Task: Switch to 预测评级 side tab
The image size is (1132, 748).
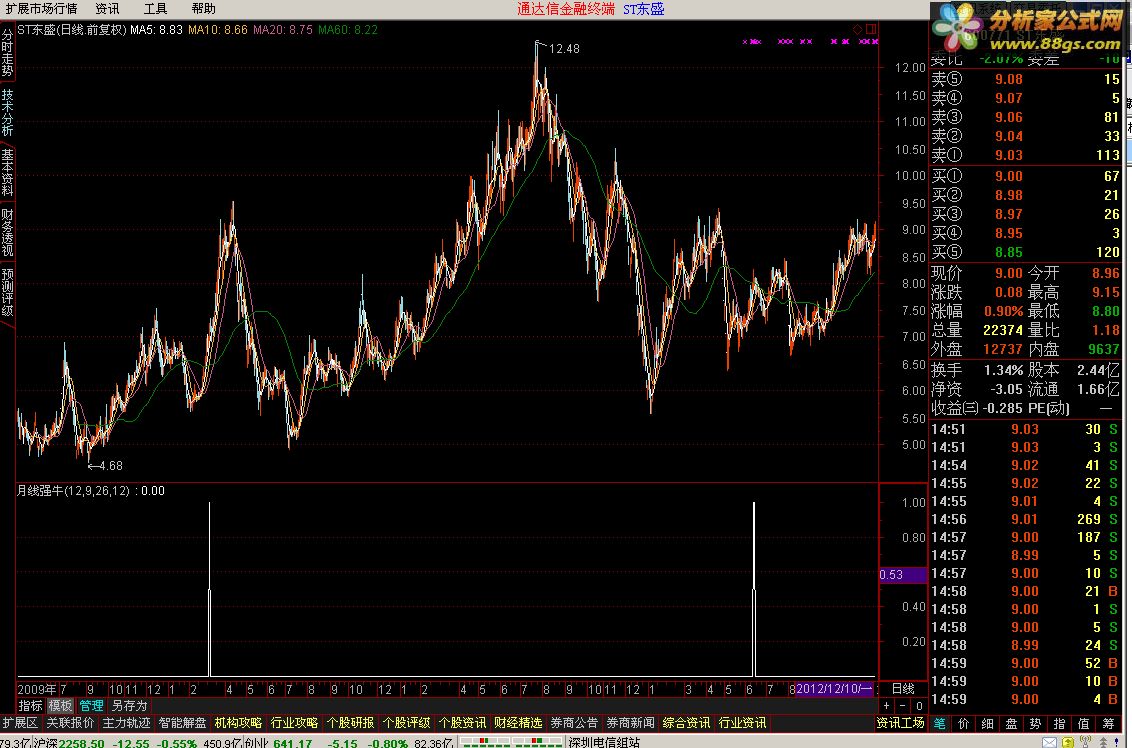Action: (7, 292)
